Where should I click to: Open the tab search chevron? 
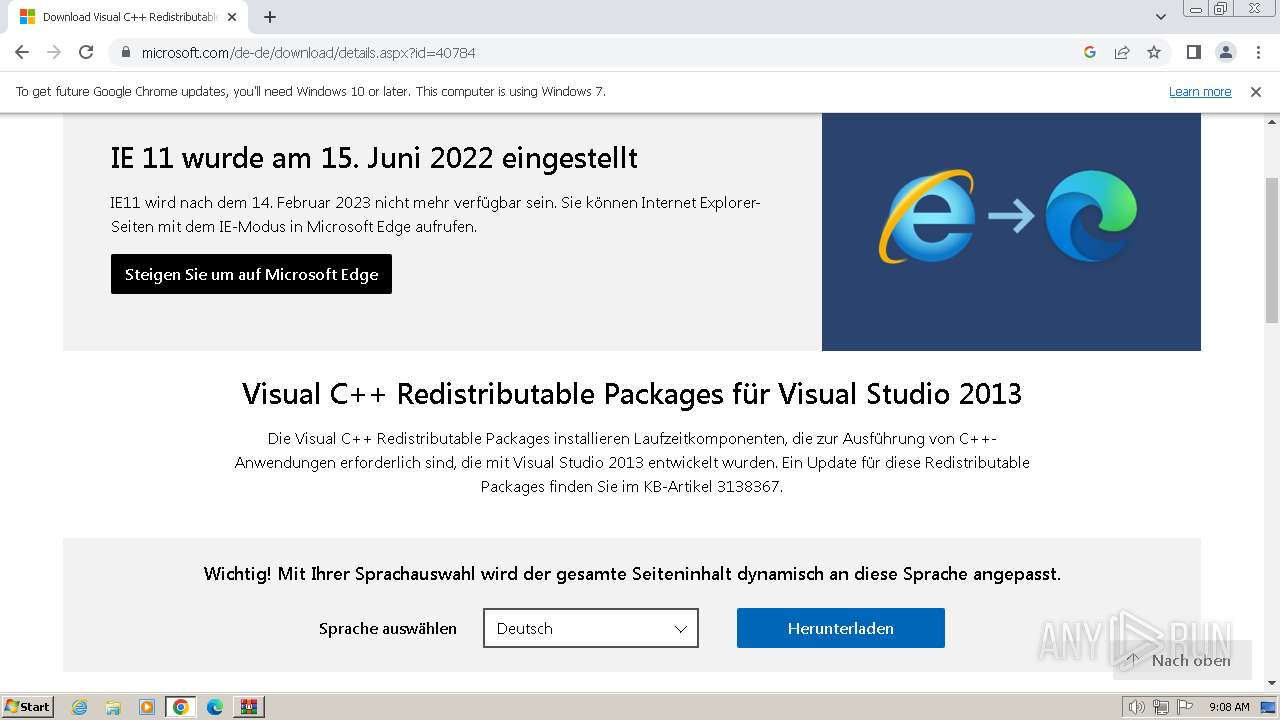click(x=1161, y=17)
